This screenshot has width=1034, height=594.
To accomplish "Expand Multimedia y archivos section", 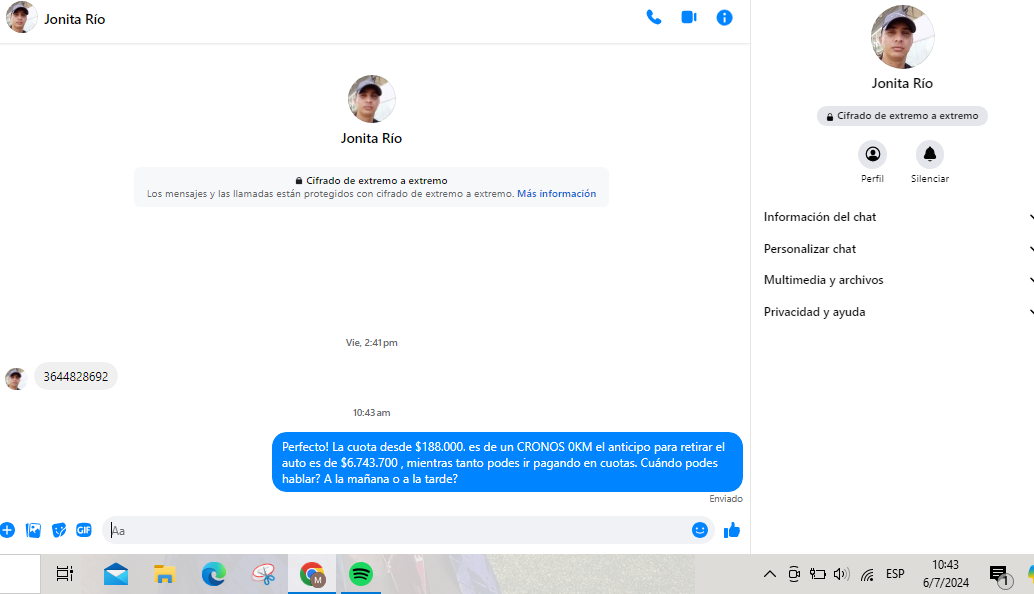I will tap(897, 280).
